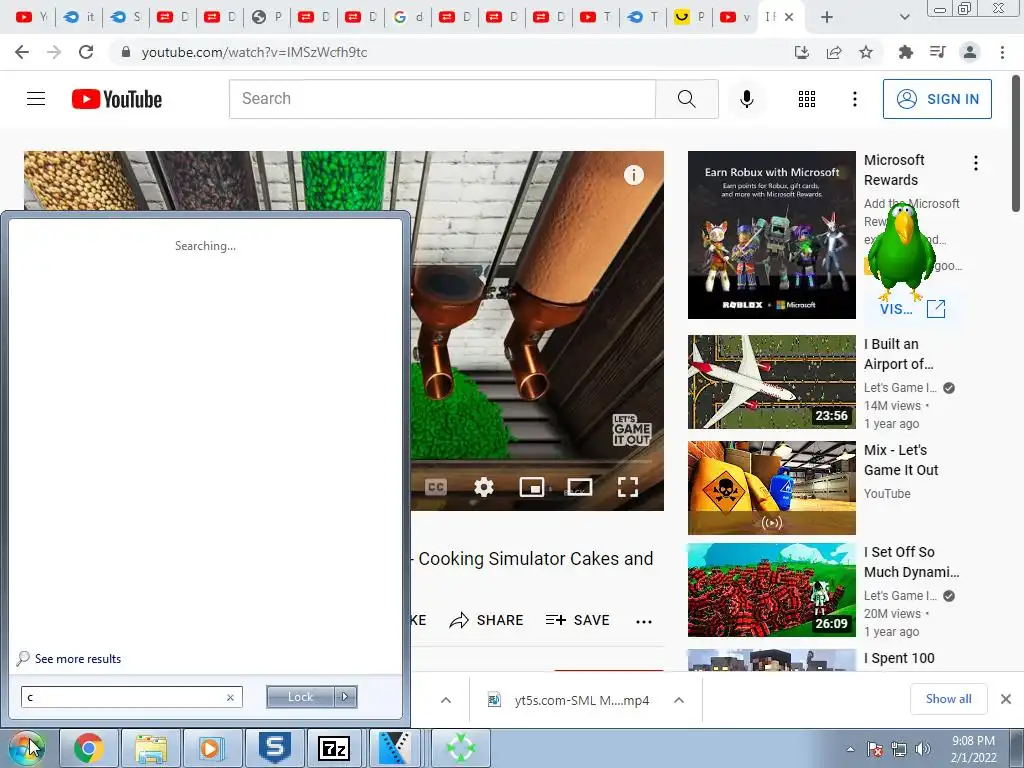Switch to the globe-icon tab labeled P
Viewport: 1024px width, 768px height.
pyautogui.click(x=266, y=17)
